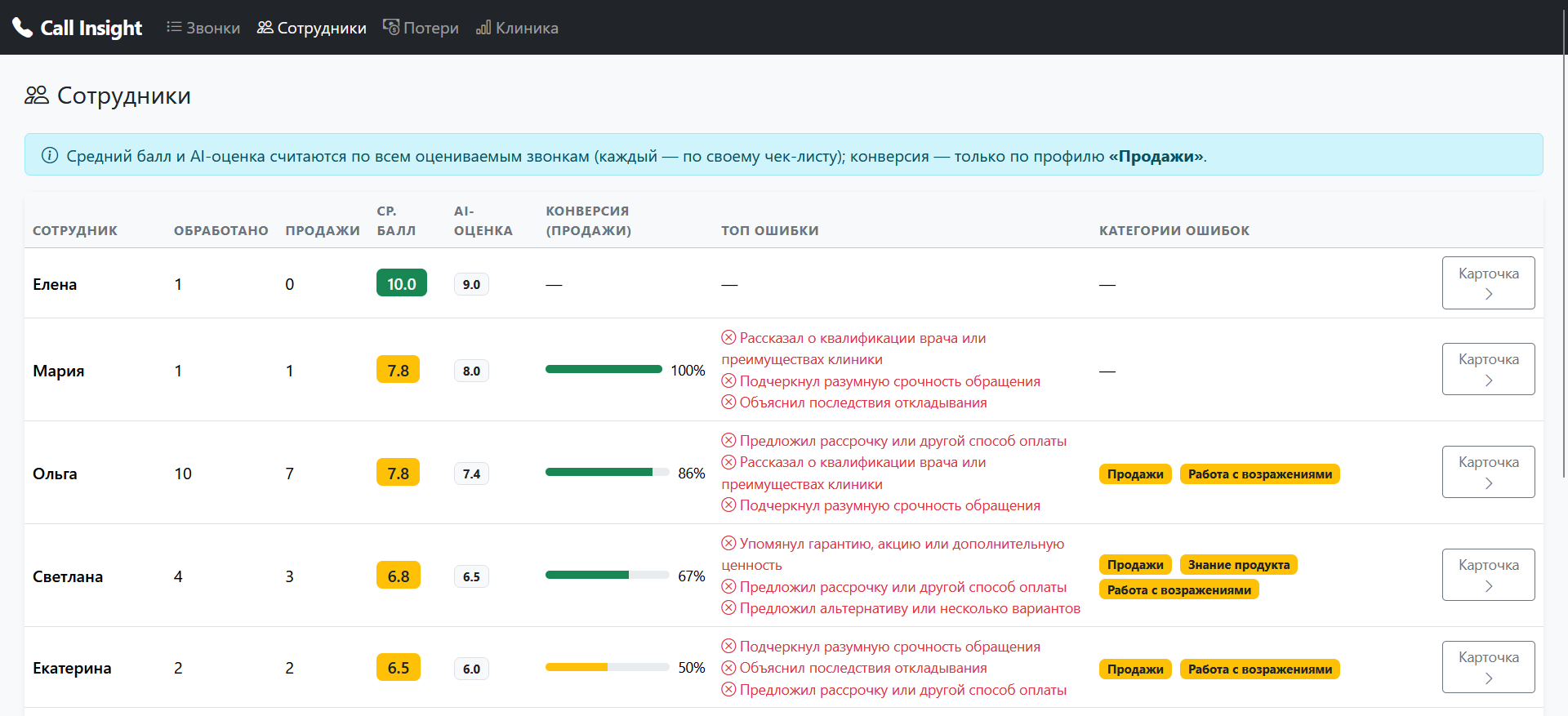Viewport: 1568px width, 716px height.
Task: Click Мария's 8.0 AI-оценка badge
Action: click(471, 371)
